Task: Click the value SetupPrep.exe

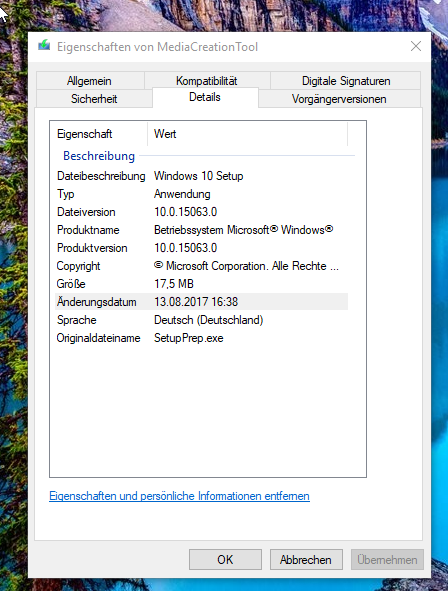Action: click(188, 338)
